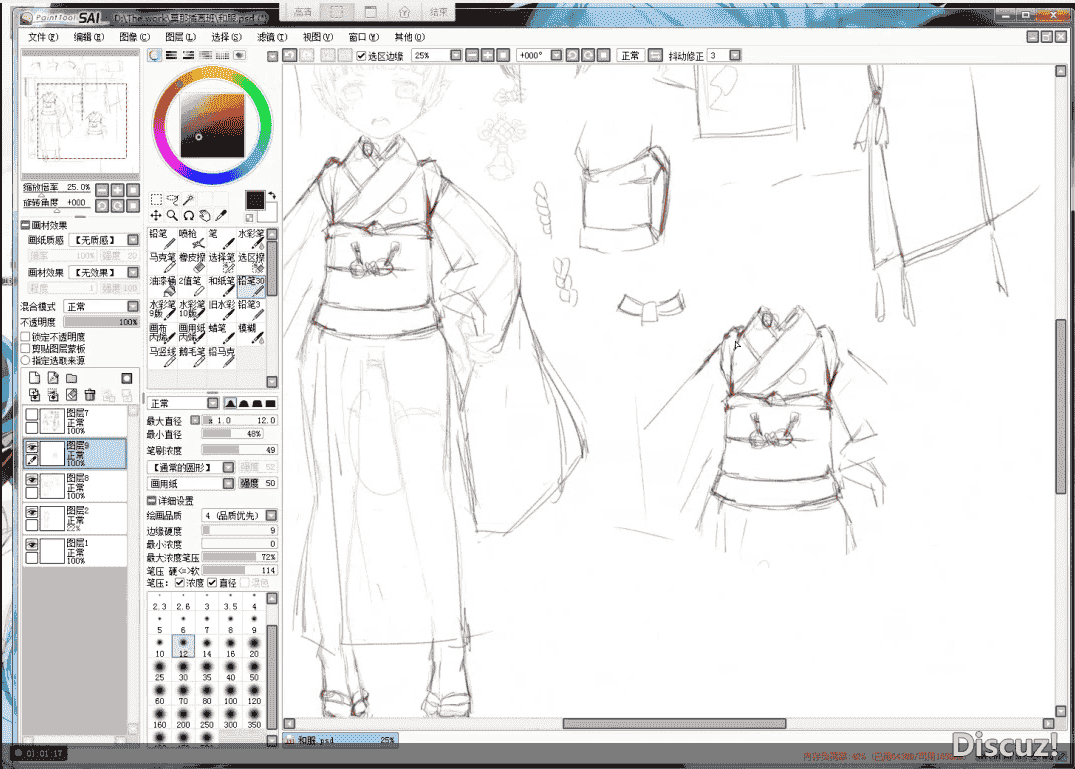Create a new layer folder
This screenshot has height=769, width=1075.
[71, 378]
